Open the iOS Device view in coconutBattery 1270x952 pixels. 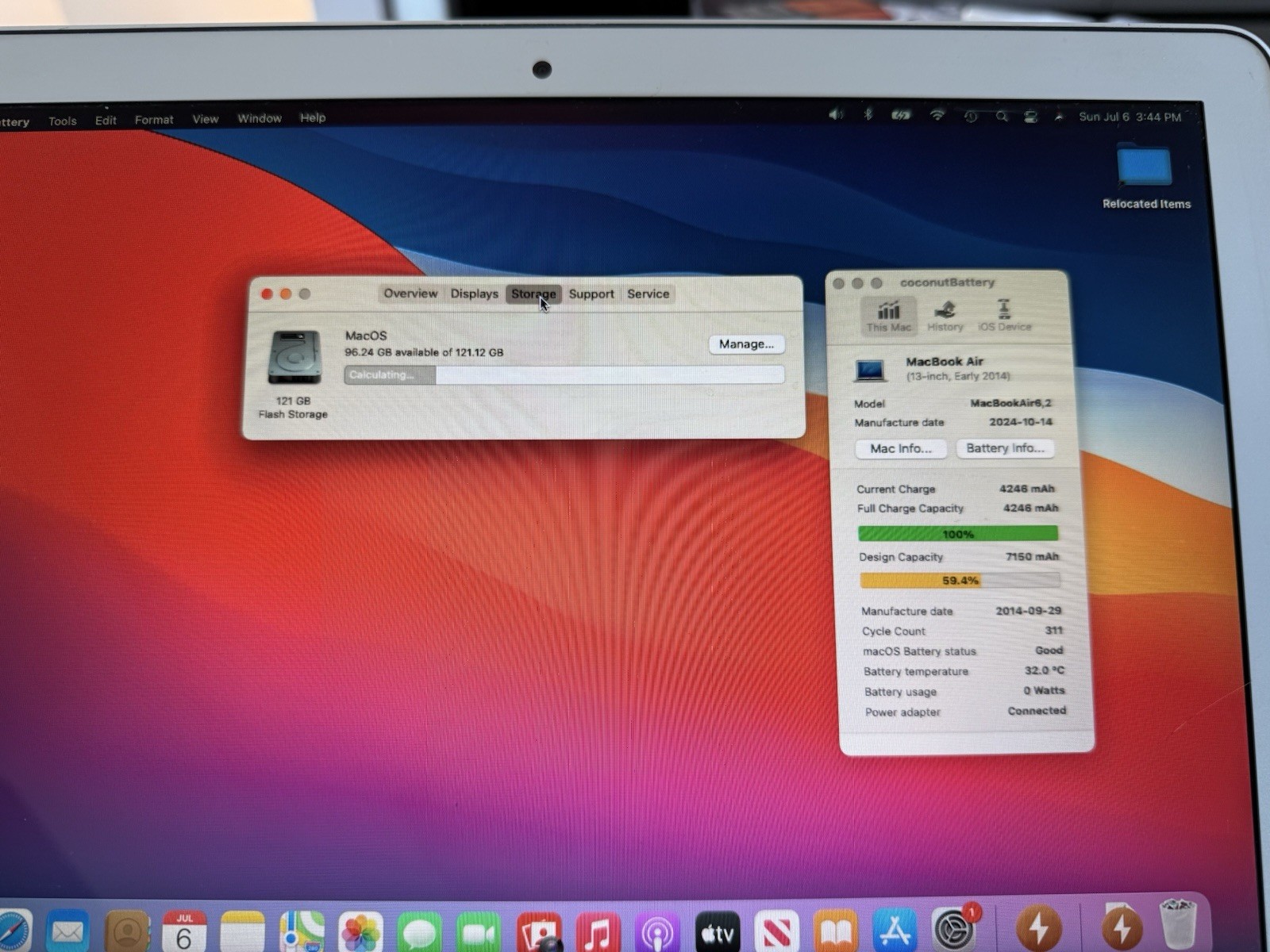pos(1004,316)
